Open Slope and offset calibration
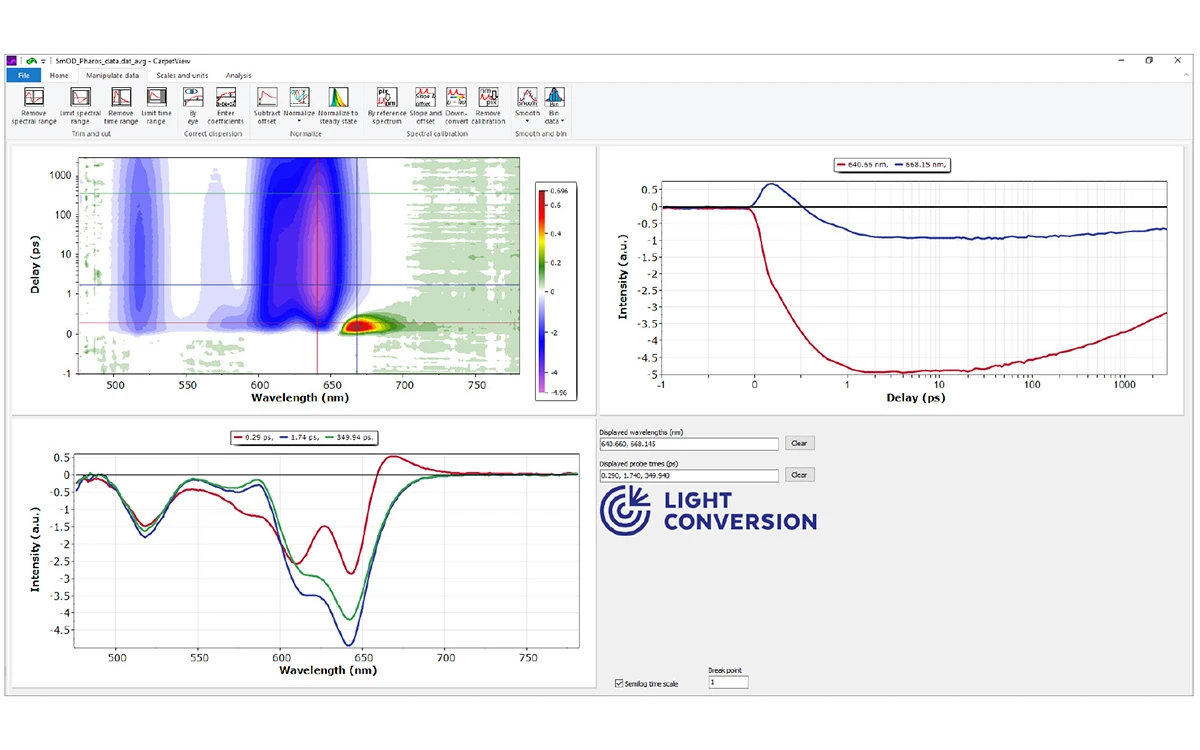 point(424,104)
